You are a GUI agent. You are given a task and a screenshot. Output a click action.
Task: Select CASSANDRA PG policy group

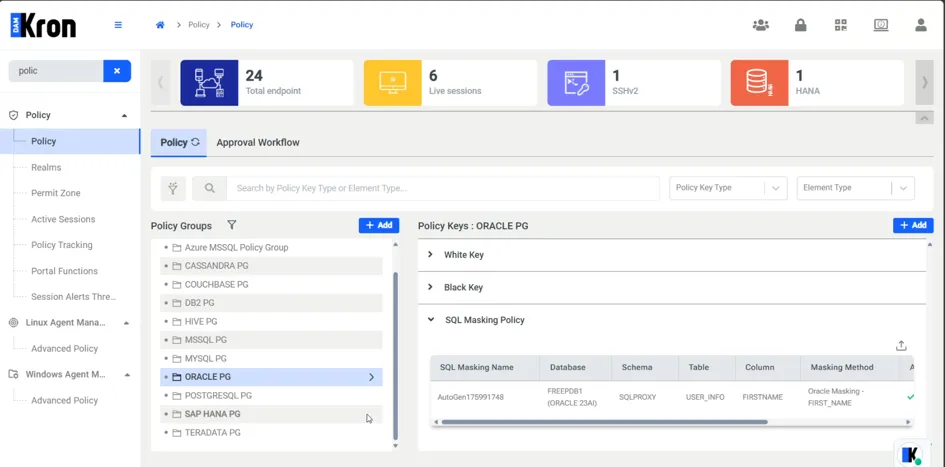click(271, 266)
